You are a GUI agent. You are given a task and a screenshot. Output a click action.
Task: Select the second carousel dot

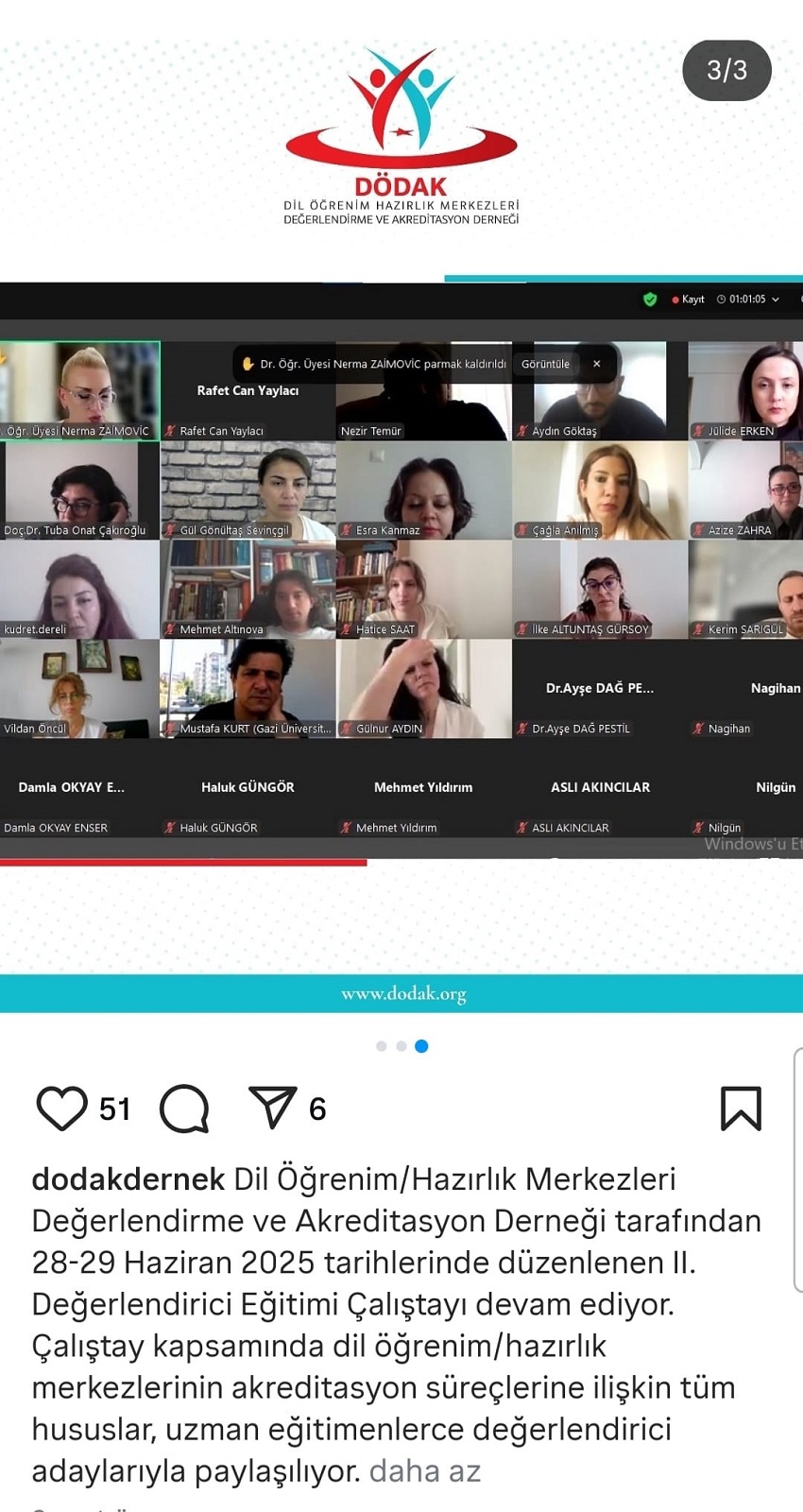click(401, 1046)
